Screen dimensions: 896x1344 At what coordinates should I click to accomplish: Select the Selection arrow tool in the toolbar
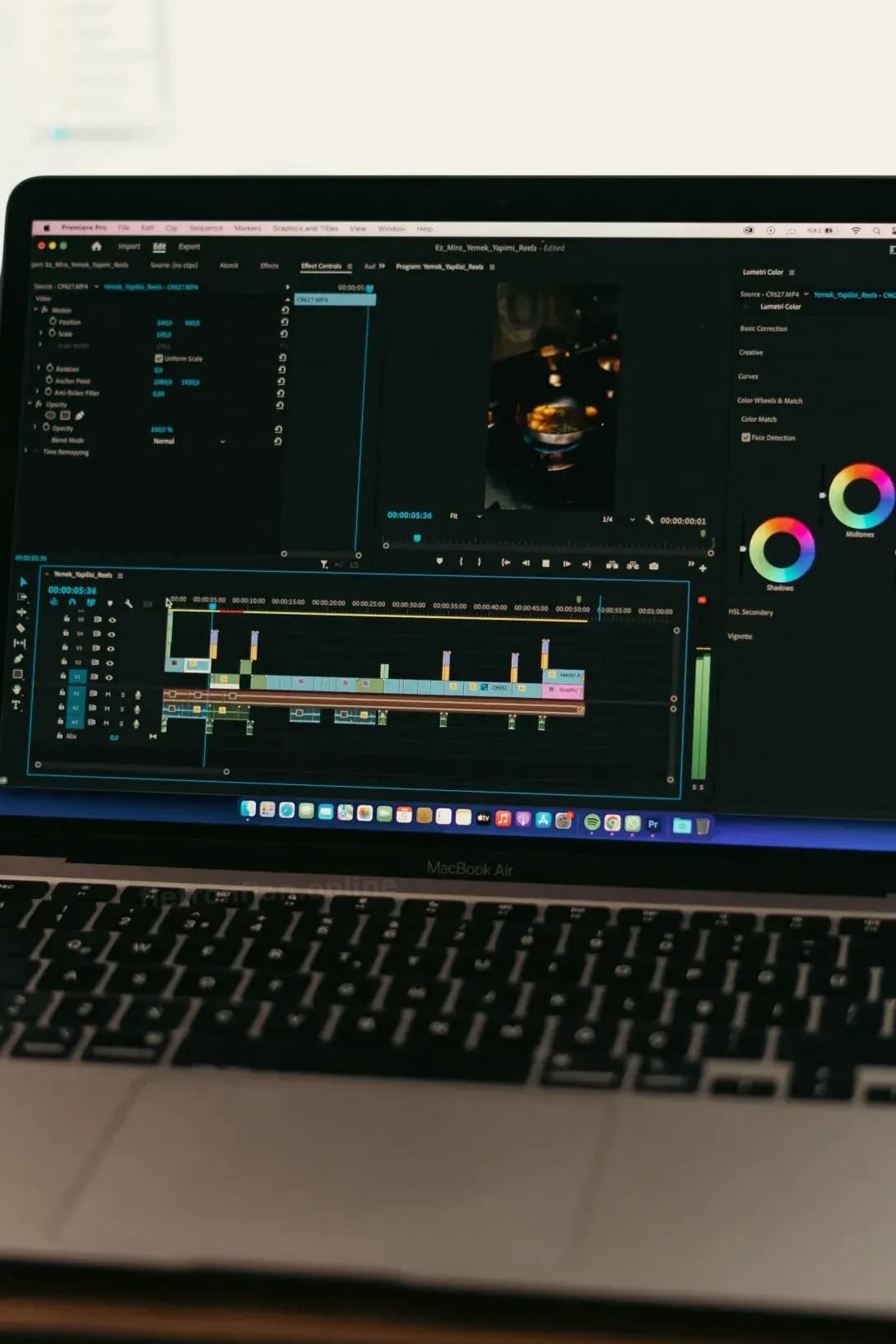tap(22, 581)
